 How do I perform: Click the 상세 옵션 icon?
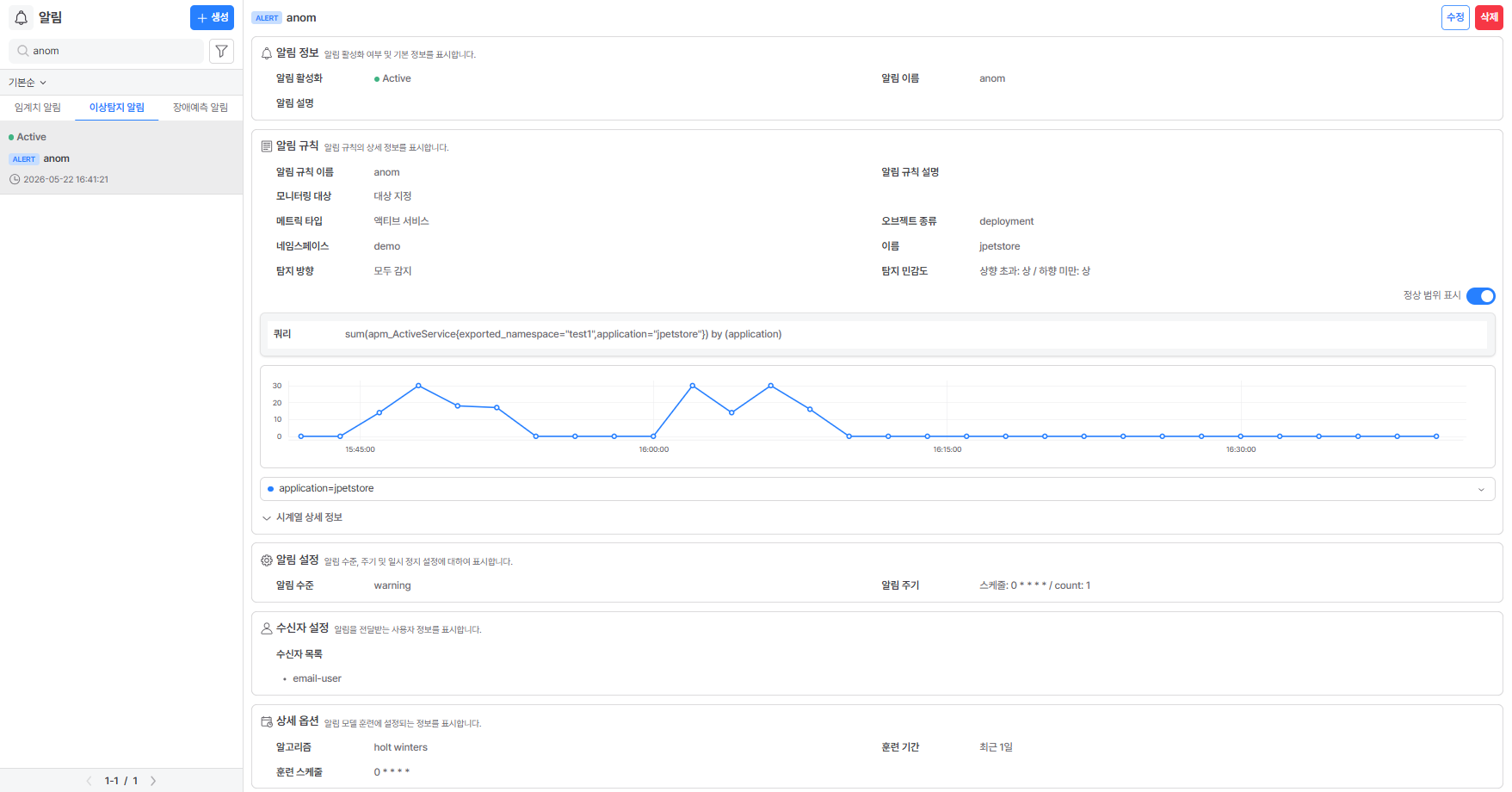267,721
